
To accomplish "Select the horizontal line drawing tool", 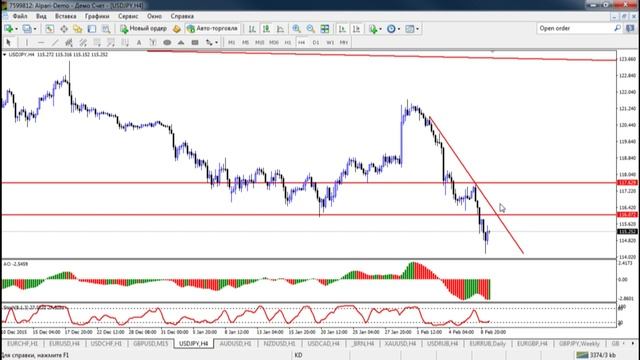I will (41, 42).
